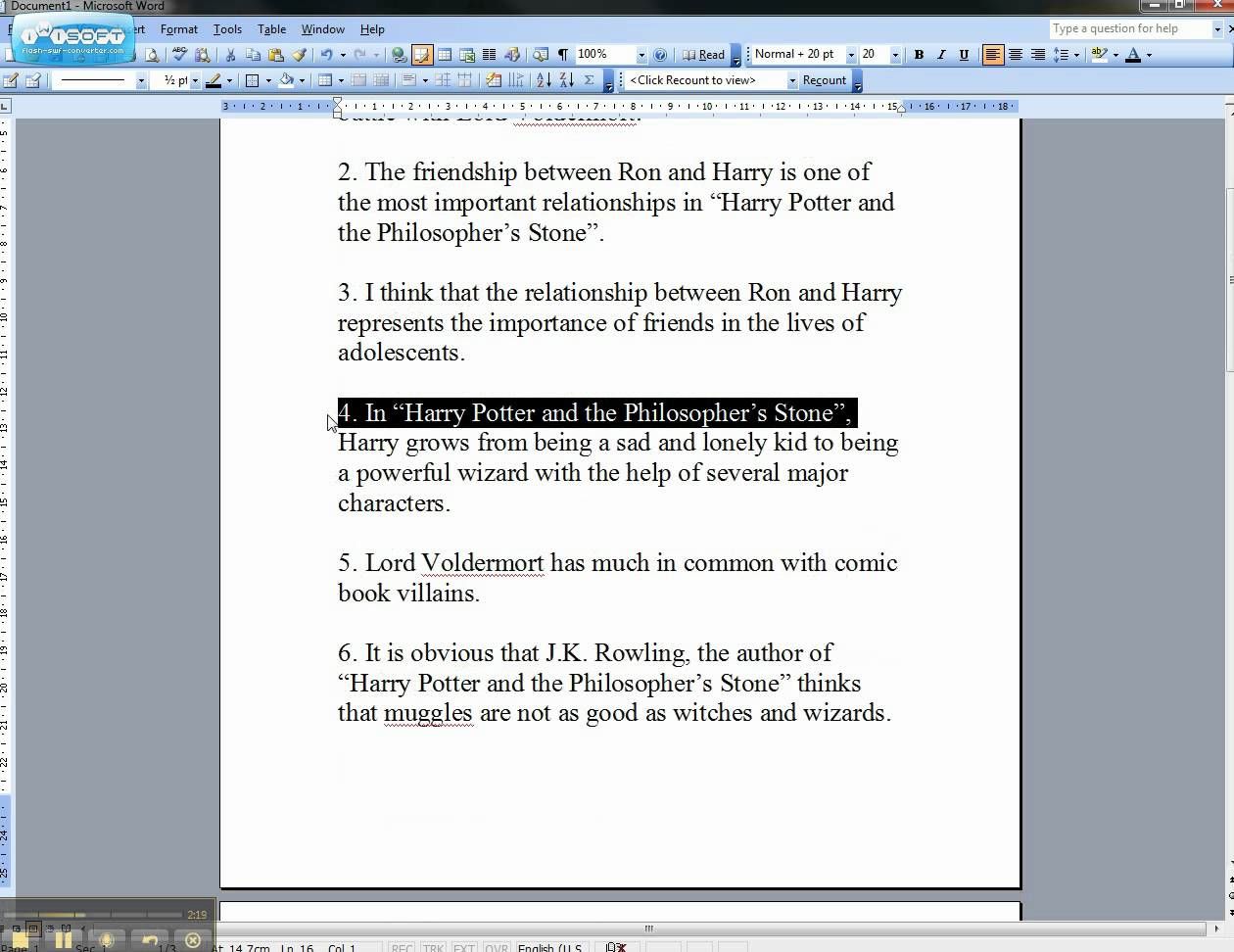Click the Read button
The height and width of the screenshot is (952, 1234).
tap(703, 55)
